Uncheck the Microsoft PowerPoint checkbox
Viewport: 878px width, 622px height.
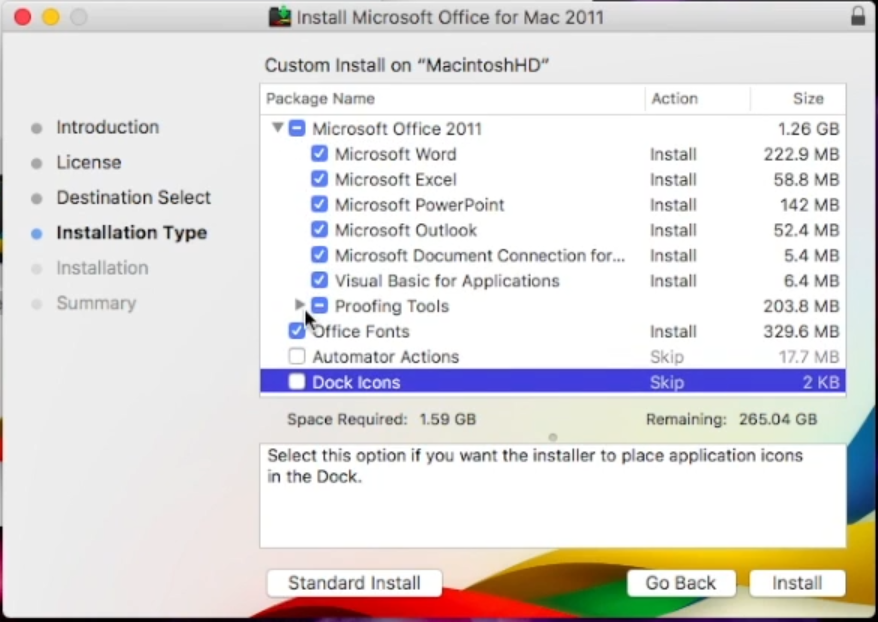tap(319, 204)
